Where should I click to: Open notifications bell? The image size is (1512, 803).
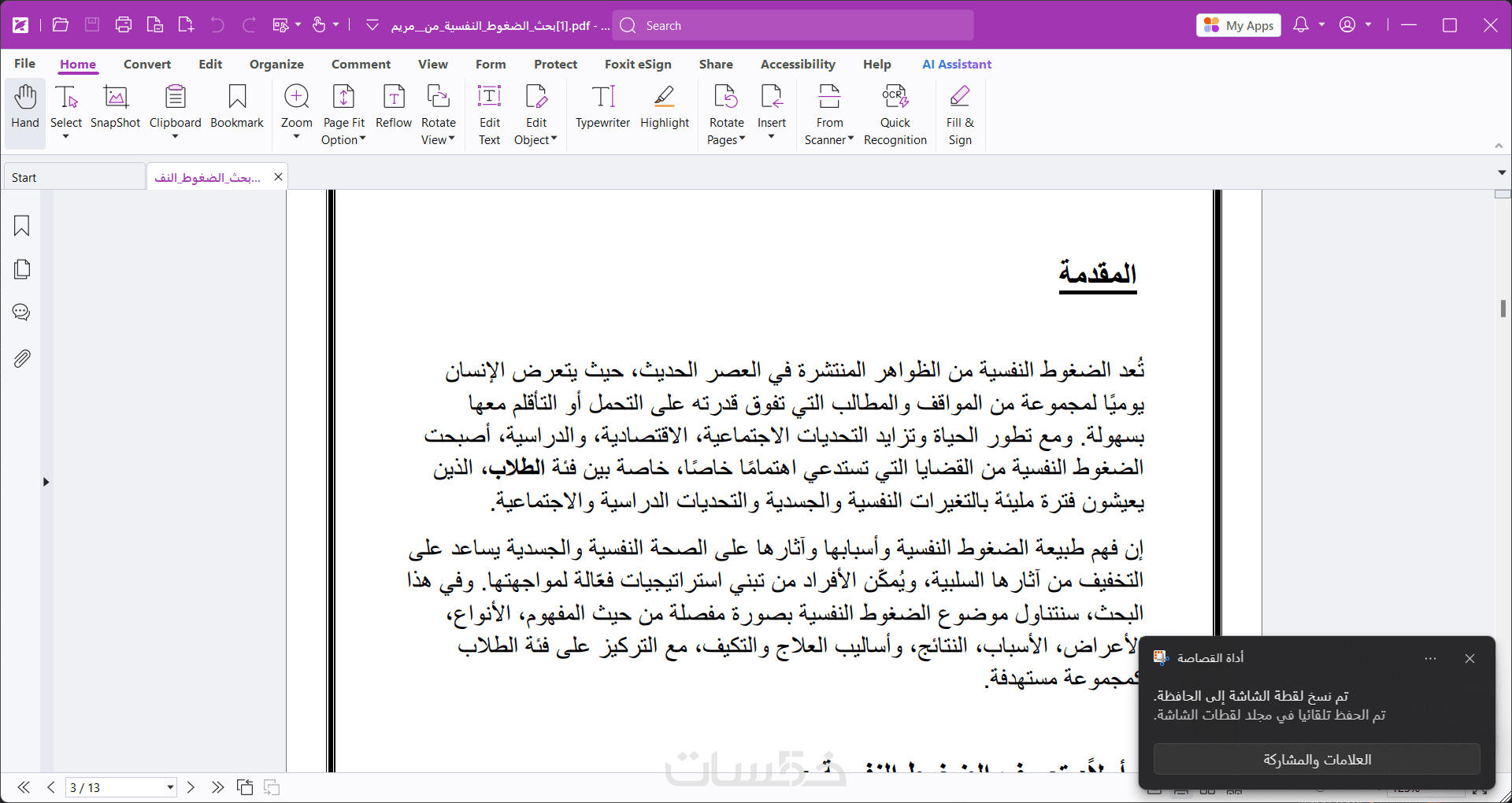coord(1301,25)
